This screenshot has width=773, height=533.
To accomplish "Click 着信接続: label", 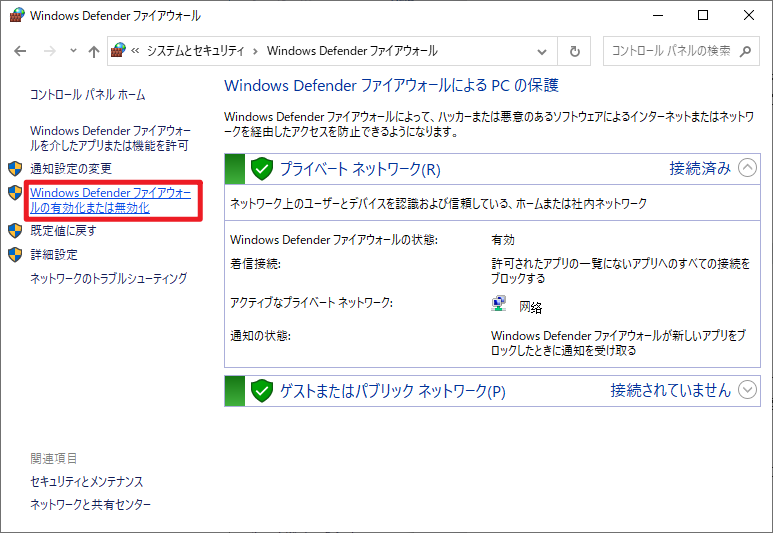I will pyautogui.click(x=255, y=264).
